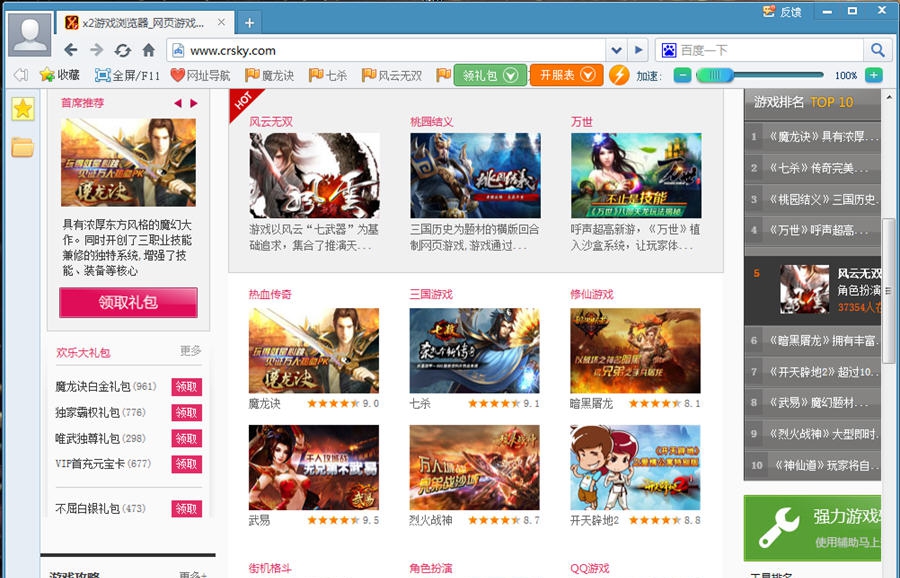
Task: Claim 不屈白银礼包 with 领取 button
Action: (x=187, y=509)
